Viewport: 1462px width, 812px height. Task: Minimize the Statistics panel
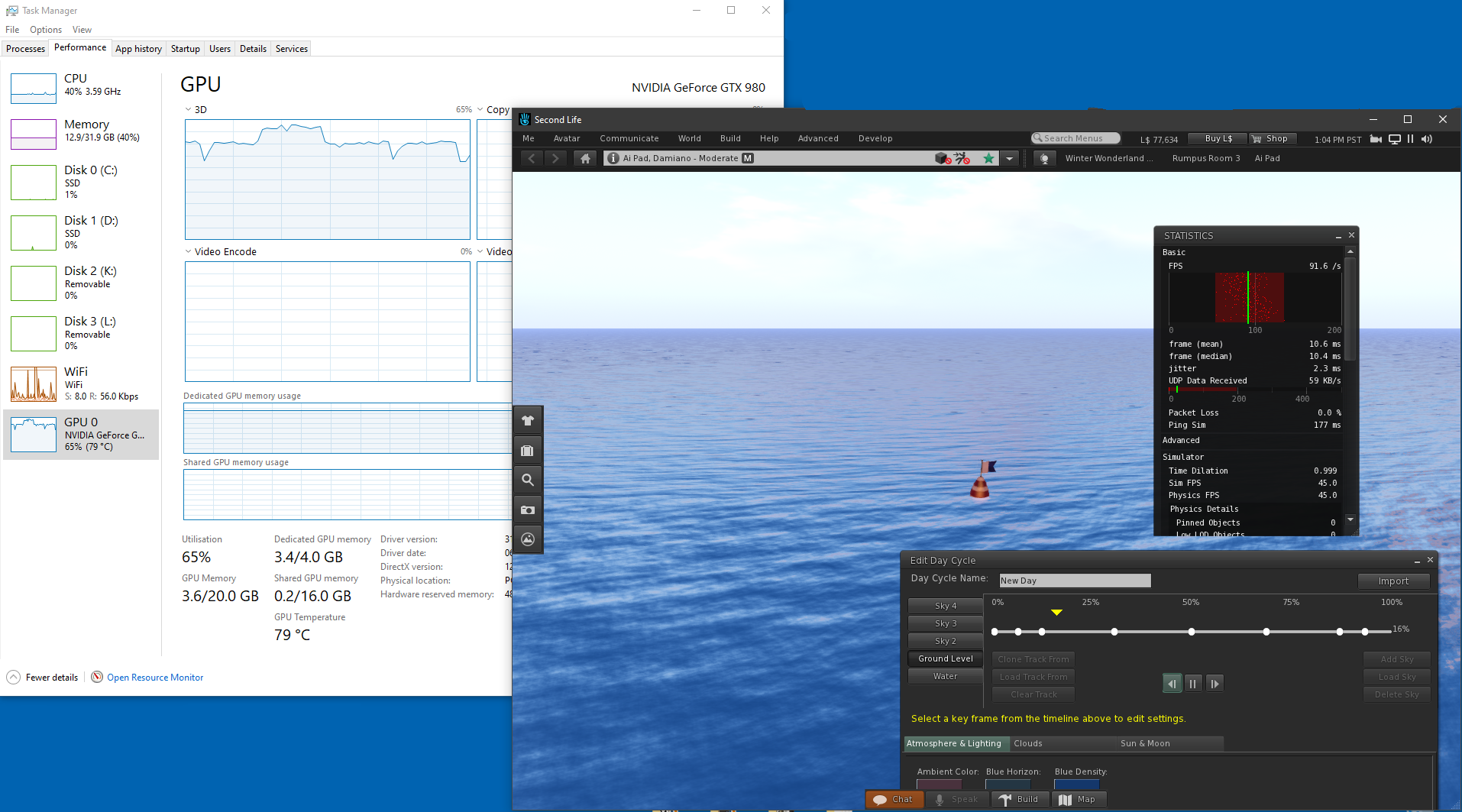[x=1338, y=236]
